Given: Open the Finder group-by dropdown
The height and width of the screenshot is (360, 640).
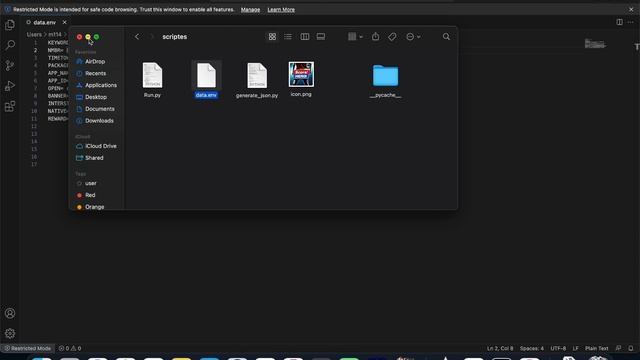Looking at the screenshot, I should (355, 37).
